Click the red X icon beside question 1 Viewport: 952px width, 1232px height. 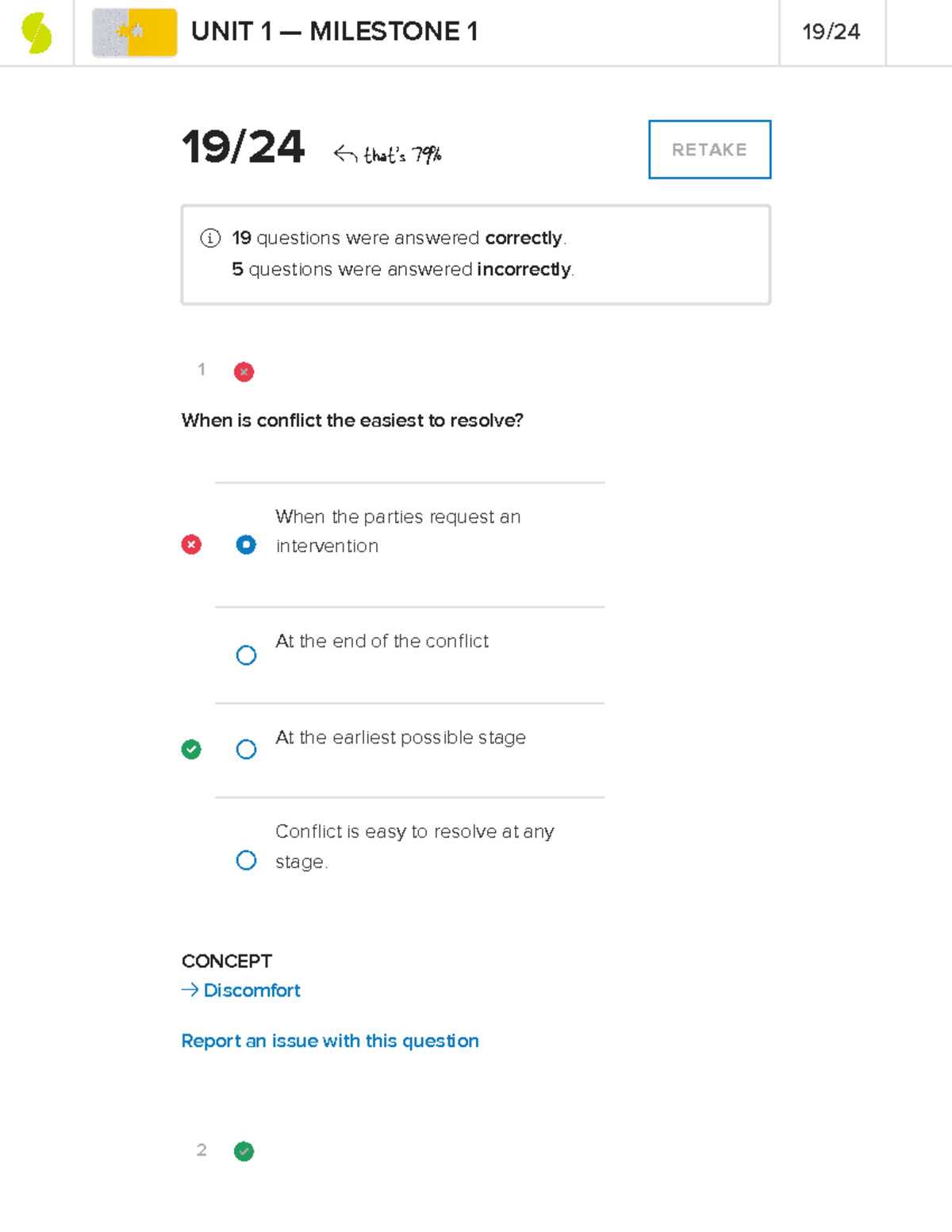tap(244, 371)
